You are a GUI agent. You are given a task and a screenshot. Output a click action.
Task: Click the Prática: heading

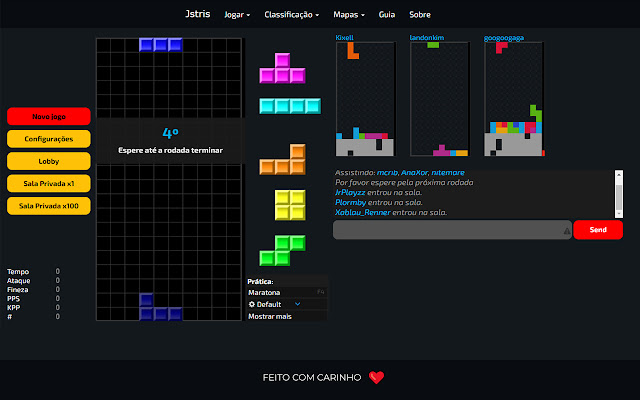[x=260, y=281]
